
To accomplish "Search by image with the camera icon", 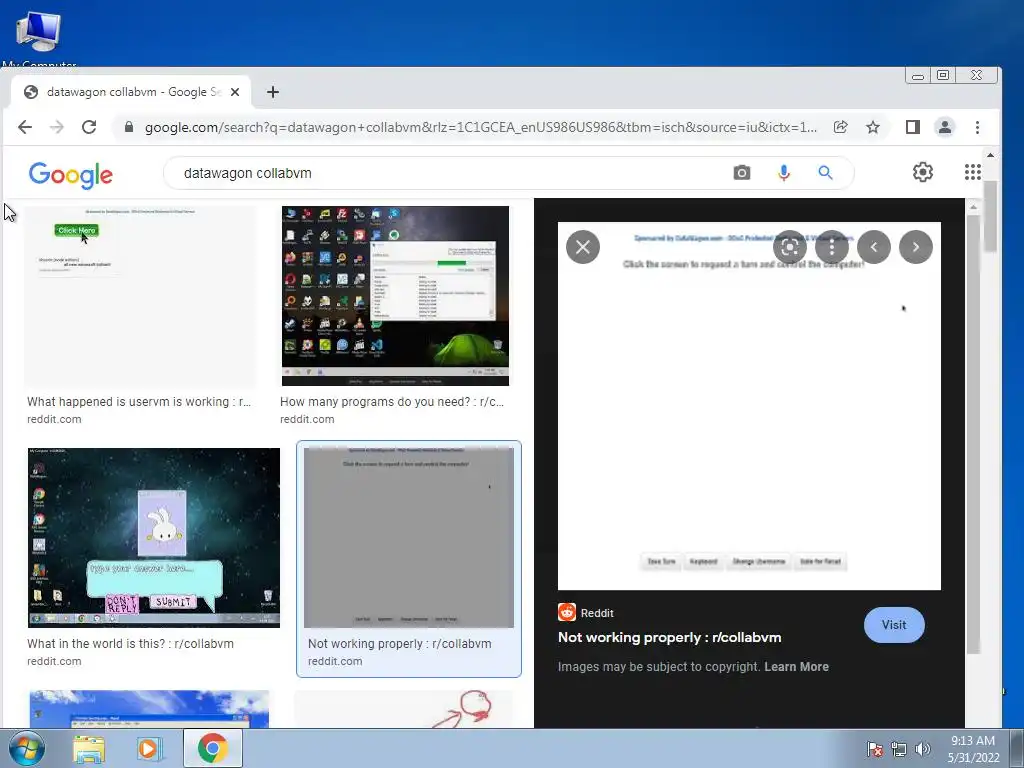I will [742, 173].
